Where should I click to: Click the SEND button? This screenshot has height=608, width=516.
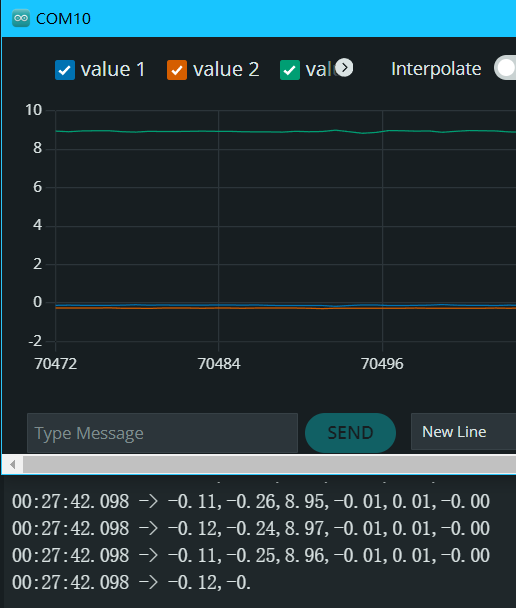[350, 433]
